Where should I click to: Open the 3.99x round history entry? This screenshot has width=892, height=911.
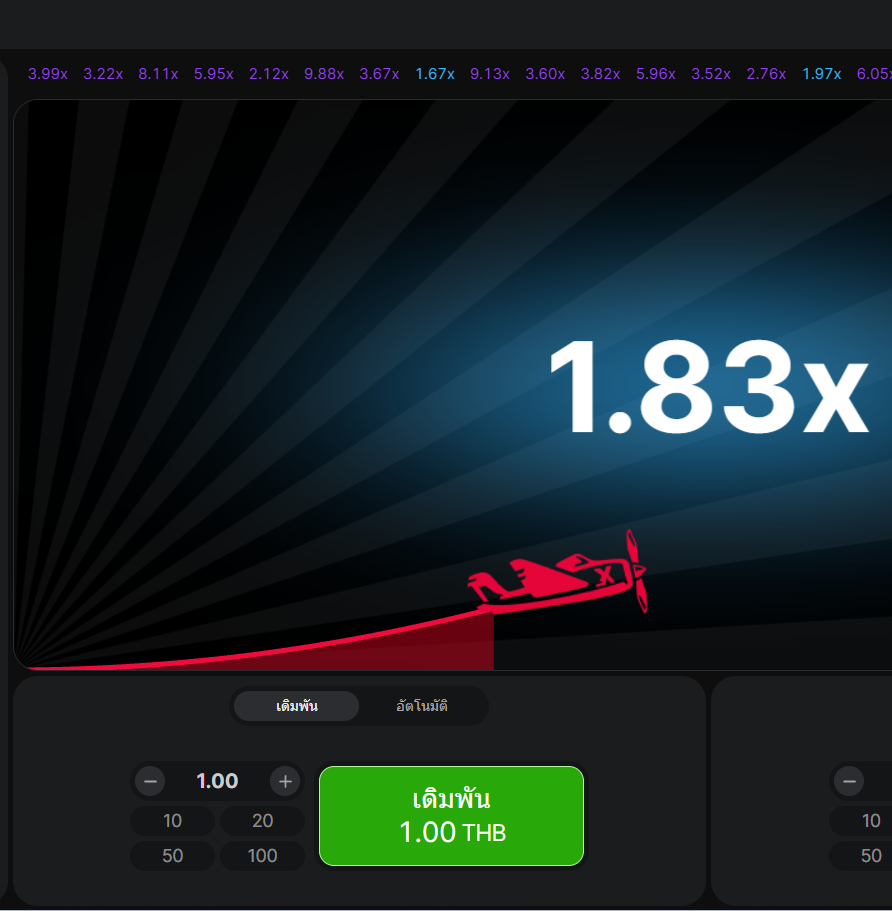[x=48, y=74]
